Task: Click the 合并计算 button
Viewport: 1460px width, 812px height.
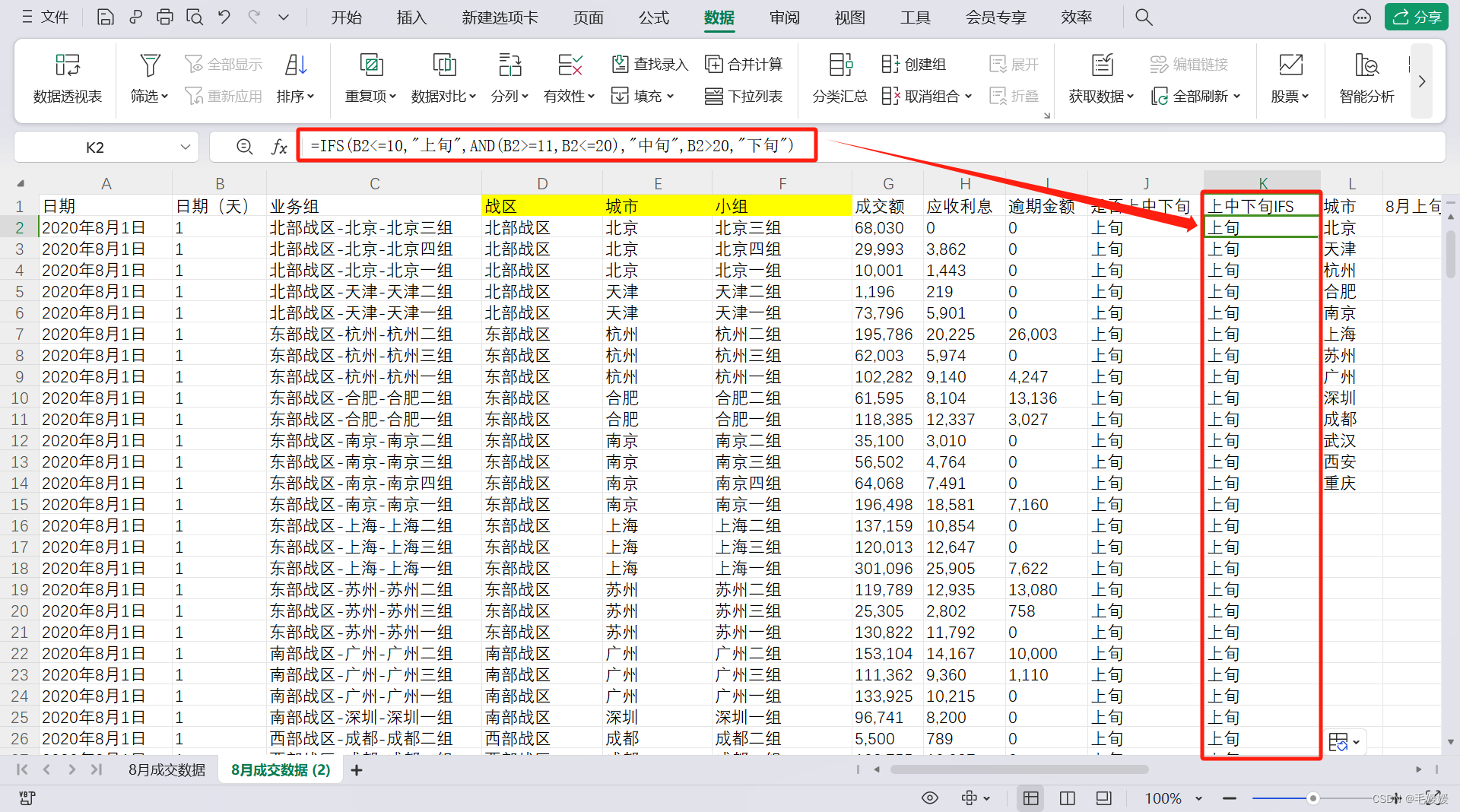Action: 743,65
